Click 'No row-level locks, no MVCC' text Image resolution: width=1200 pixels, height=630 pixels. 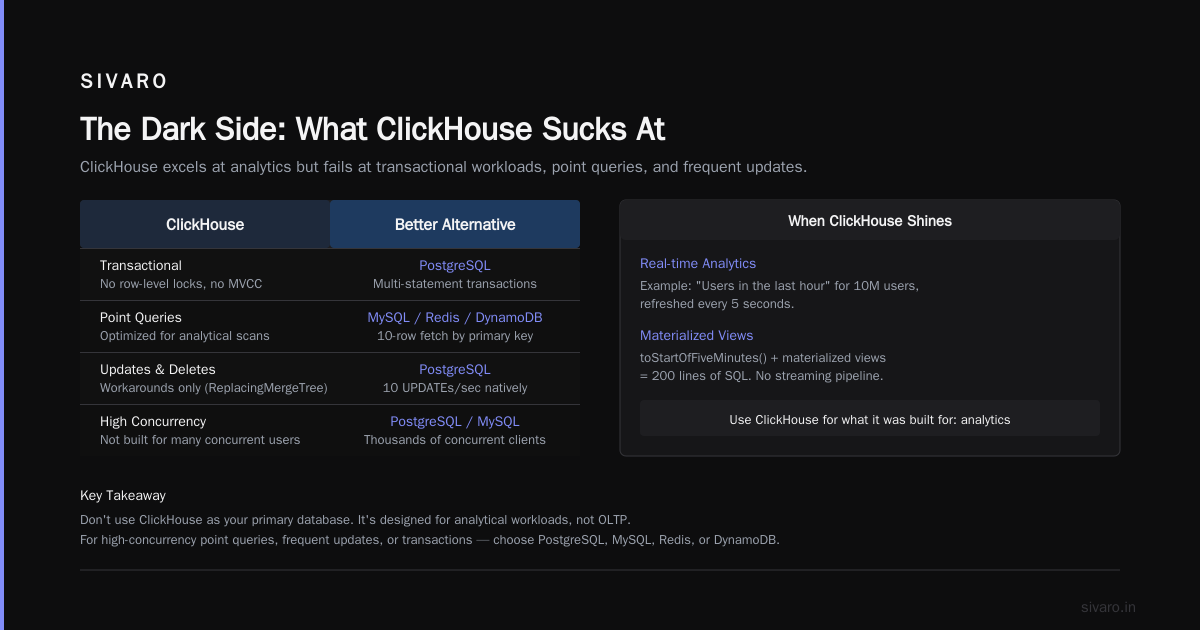pyautogui.click(x=181, y=284)
